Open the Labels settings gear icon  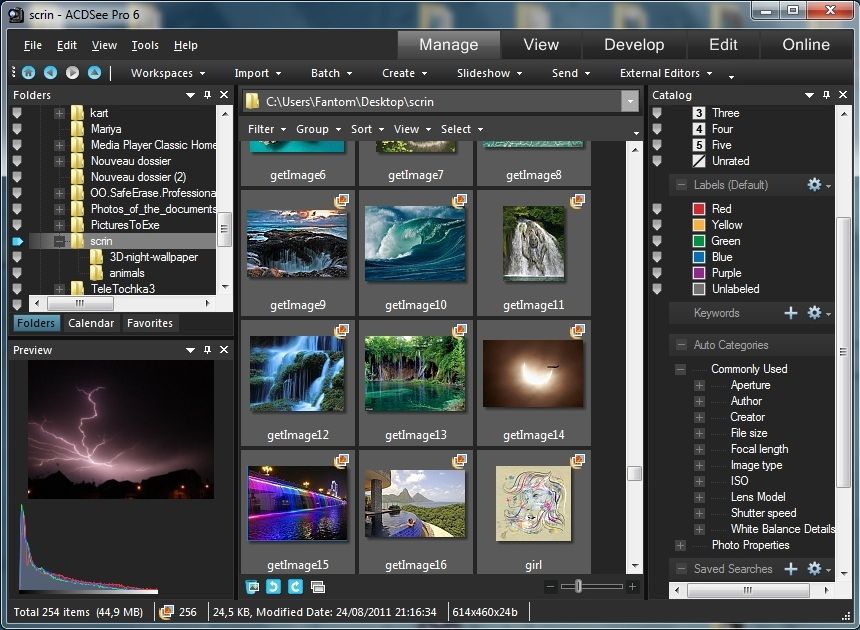[x=814, y=185]
